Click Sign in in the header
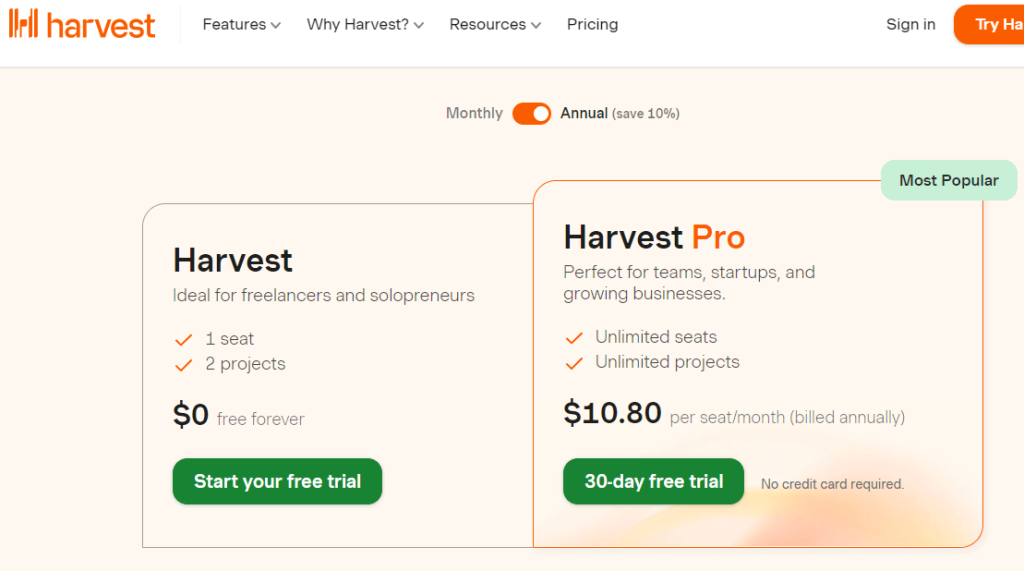This screenshot has height=571, width=1024. (911, 24)
